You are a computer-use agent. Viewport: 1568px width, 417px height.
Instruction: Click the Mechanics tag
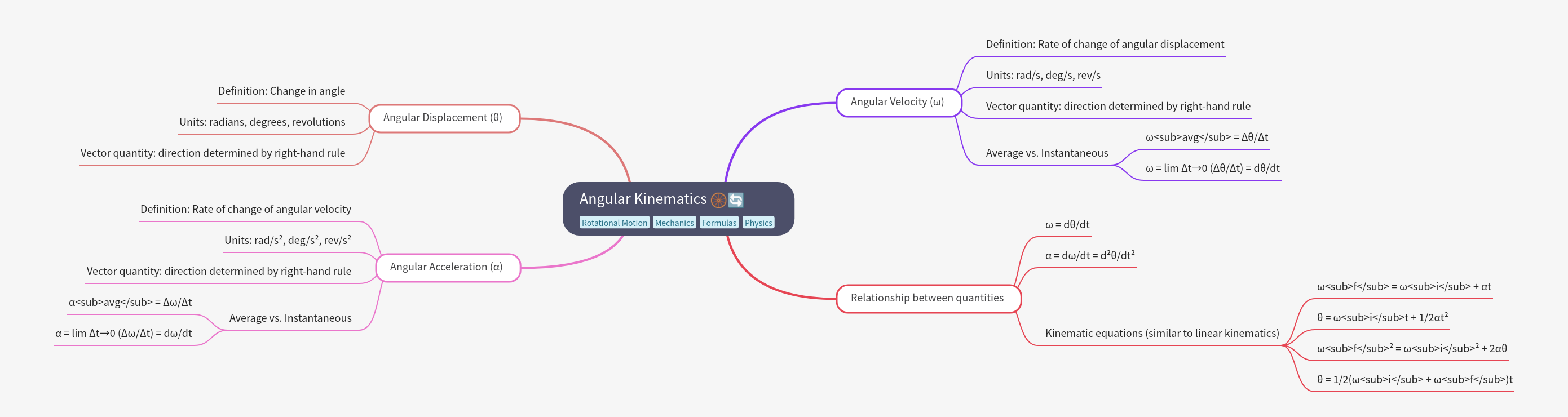pos(674,223)
